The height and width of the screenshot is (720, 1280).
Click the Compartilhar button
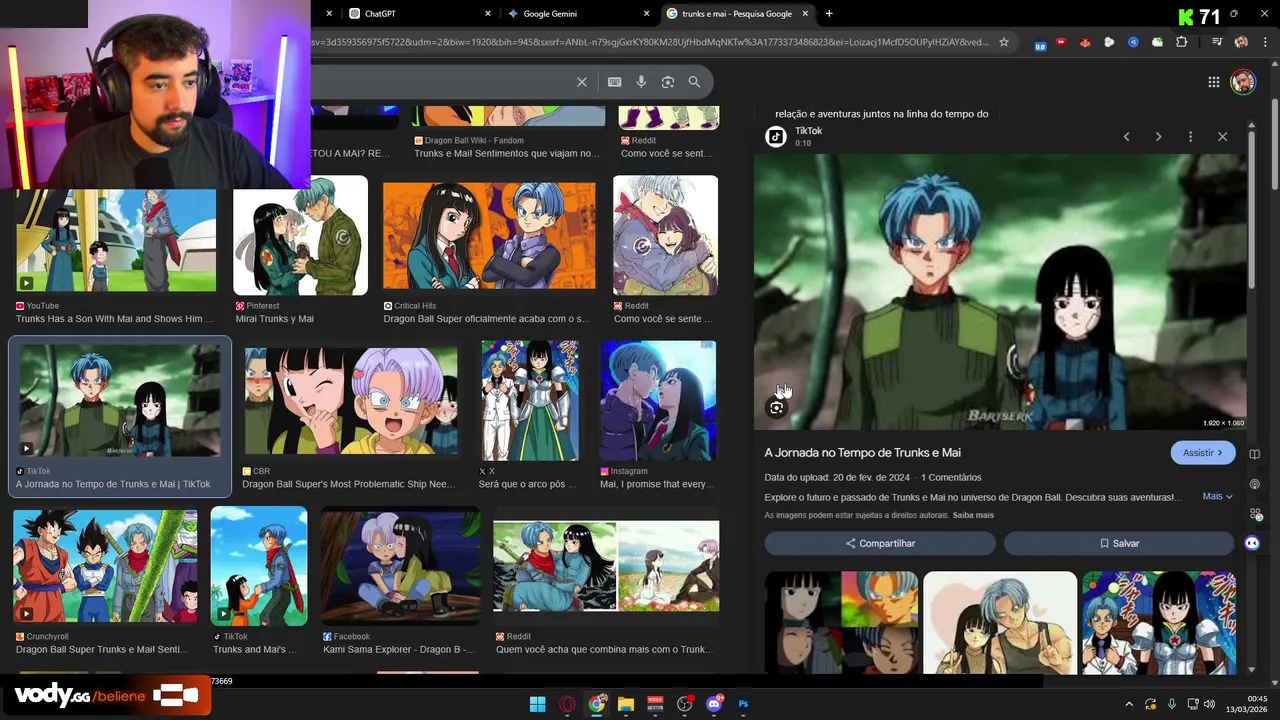click(x=880, y=543)
